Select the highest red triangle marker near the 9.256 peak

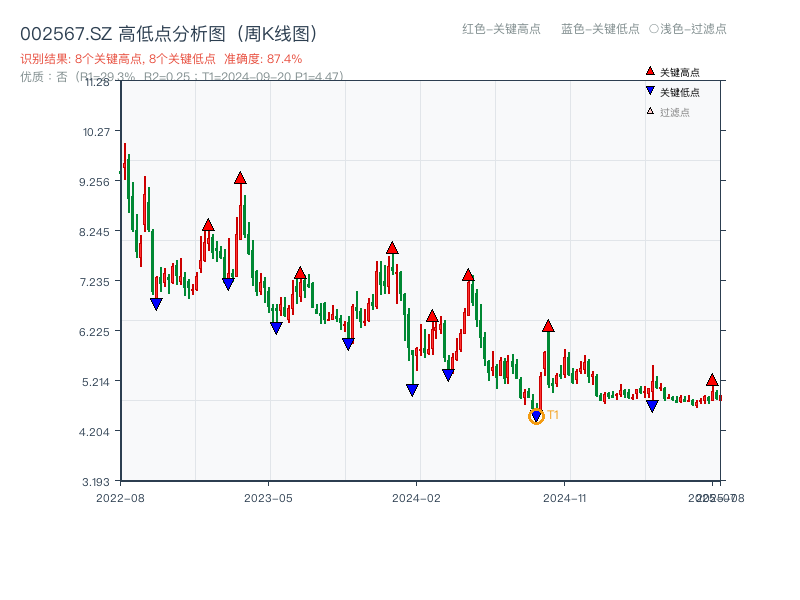[239, 177]
